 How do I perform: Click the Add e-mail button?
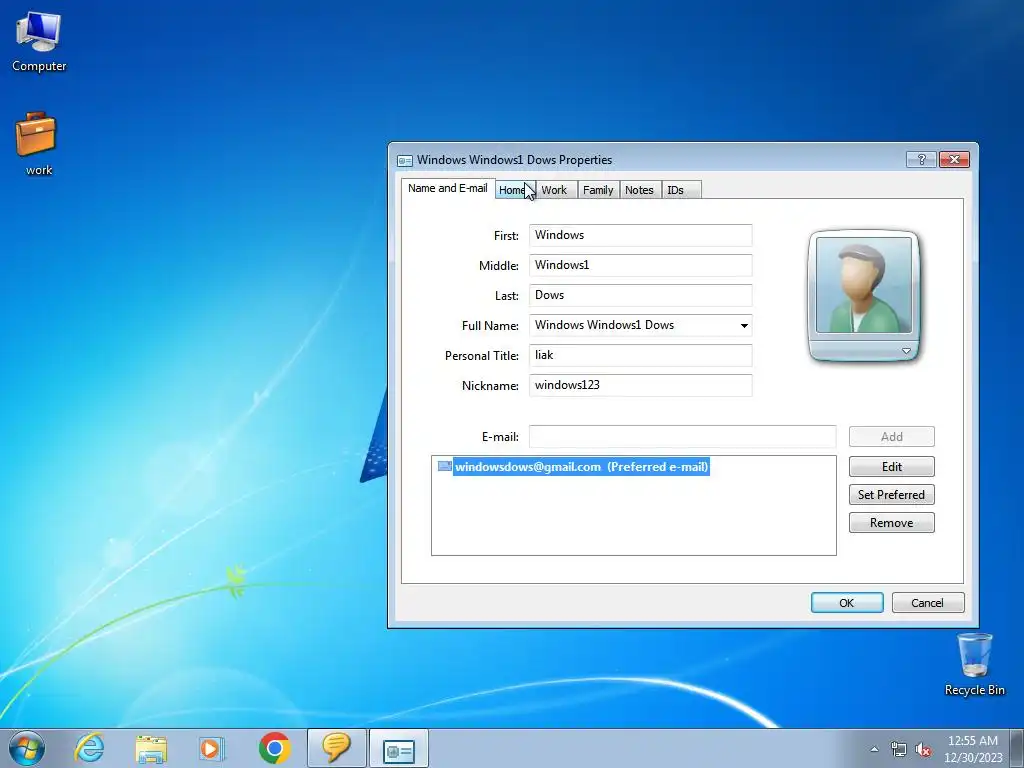tap(891, 436)
